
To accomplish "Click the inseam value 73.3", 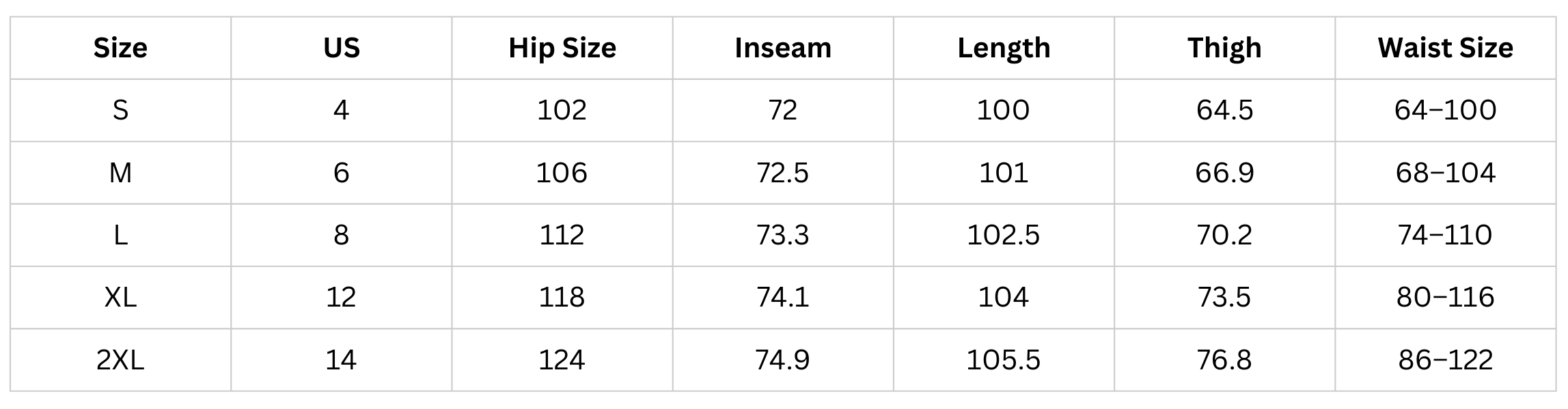I will click(783, 235).
